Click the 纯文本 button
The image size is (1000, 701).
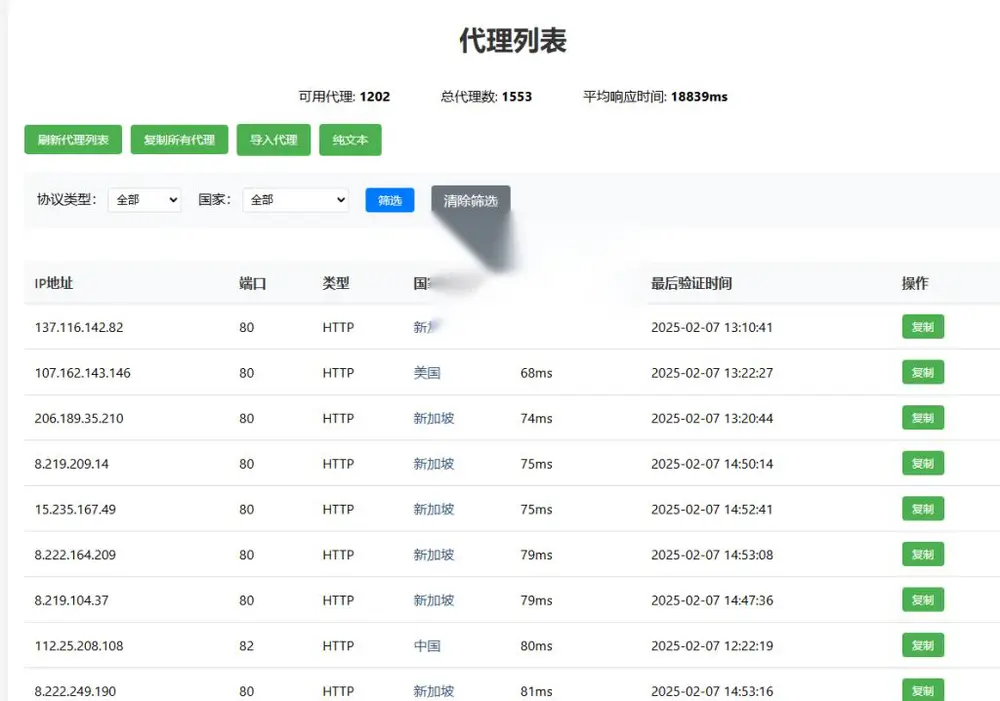tap(350, 140)
